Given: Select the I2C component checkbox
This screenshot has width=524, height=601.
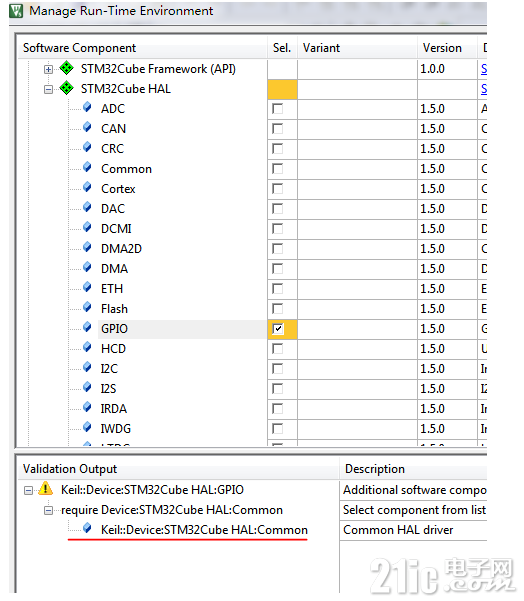Looking at the screenshot, I should tap(278, 369).
